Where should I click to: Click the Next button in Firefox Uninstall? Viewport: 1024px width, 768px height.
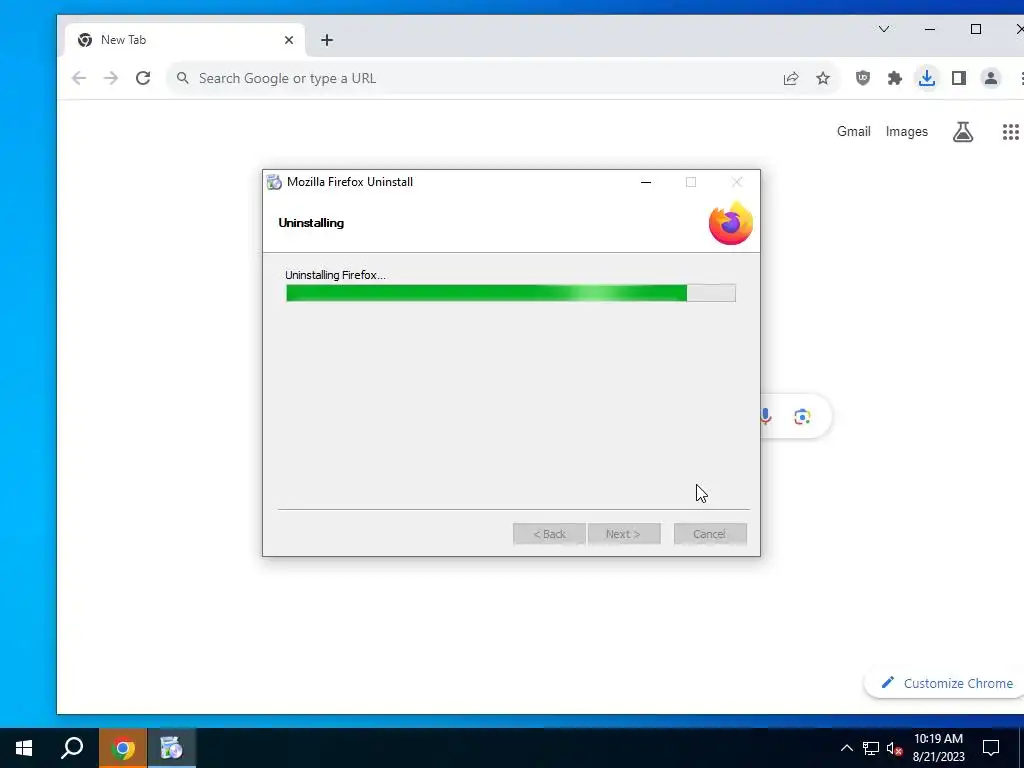click(x=624, y=534)
